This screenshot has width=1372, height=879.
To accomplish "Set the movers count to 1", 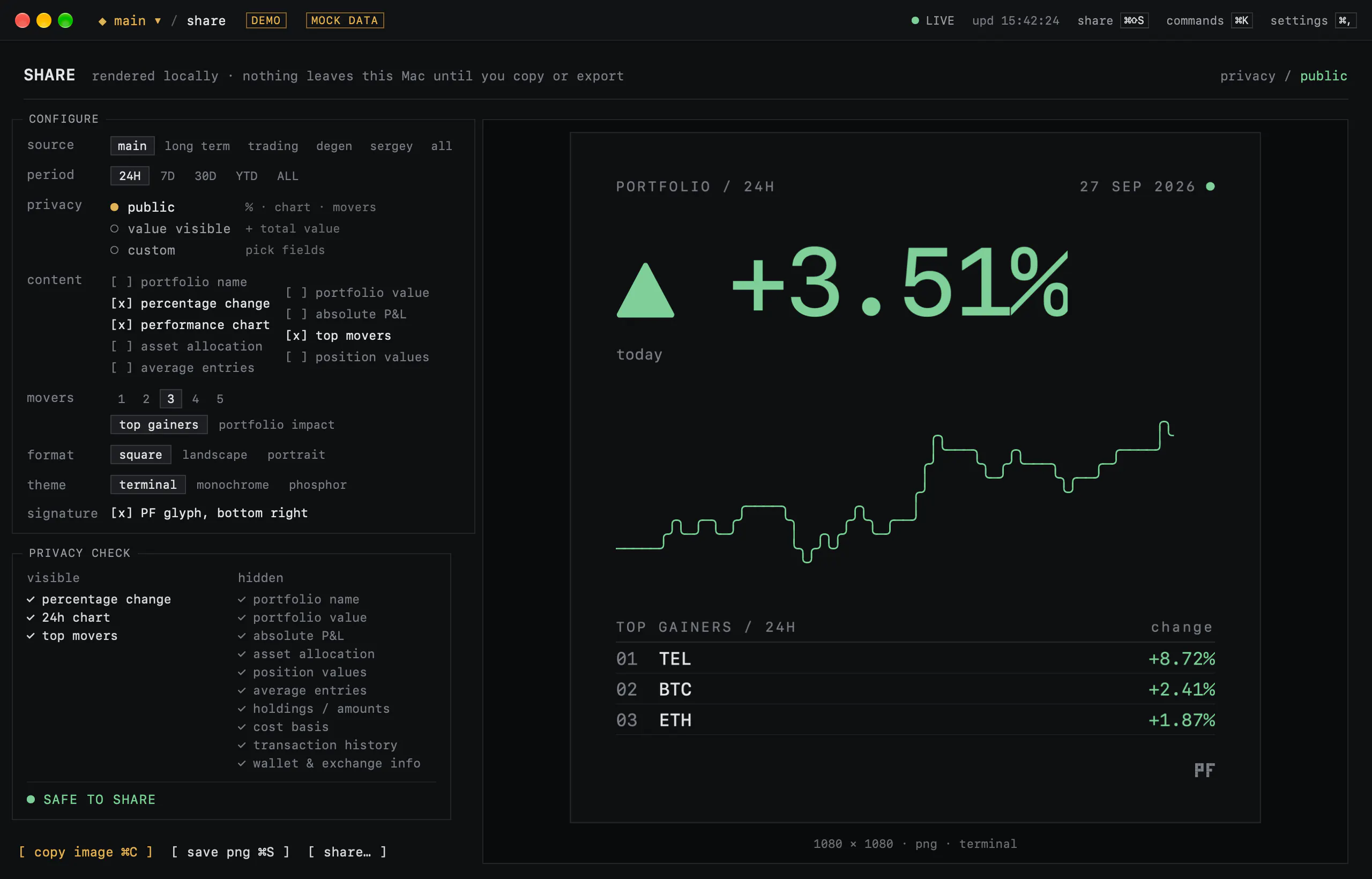I will 121,399.
